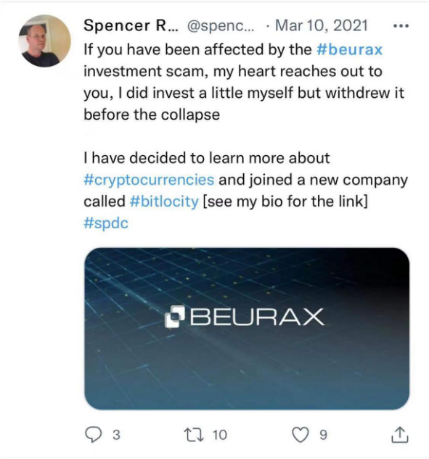Open the #spdc hashtag link
429x459 pixels.
pos(106,223)
